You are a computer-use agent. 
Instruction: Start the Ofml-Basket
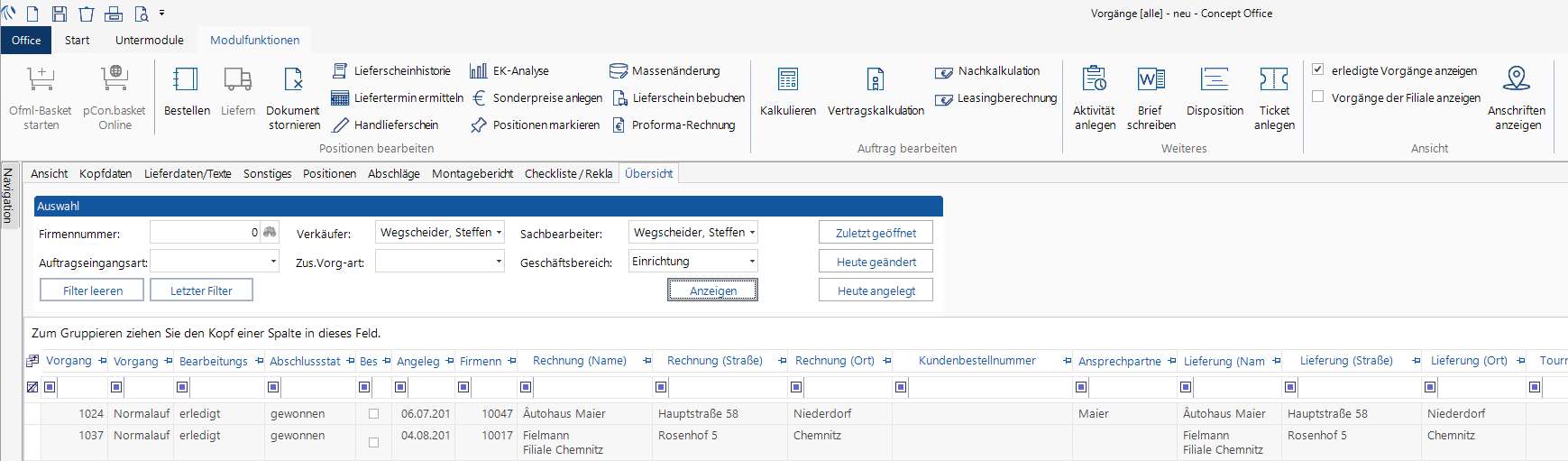pyautogui.click(x=41, y=97)
